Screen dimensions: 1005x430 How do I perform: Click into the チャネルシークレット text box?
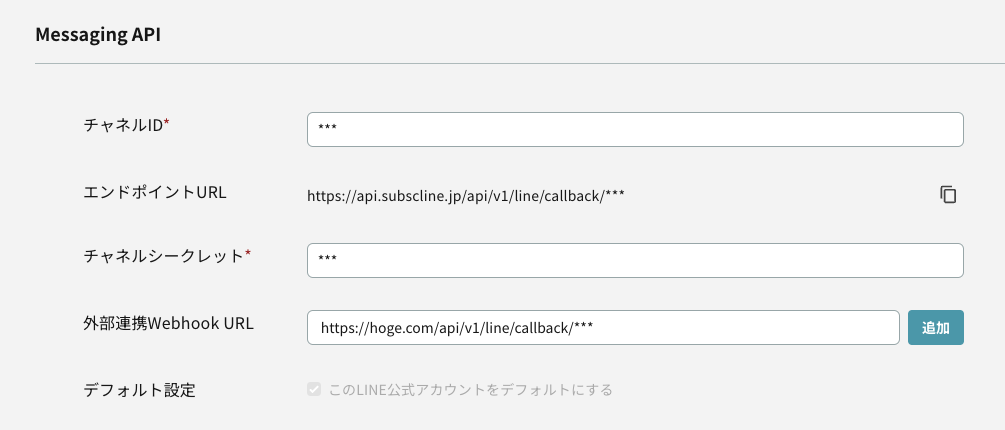click(x=635, y=260)
